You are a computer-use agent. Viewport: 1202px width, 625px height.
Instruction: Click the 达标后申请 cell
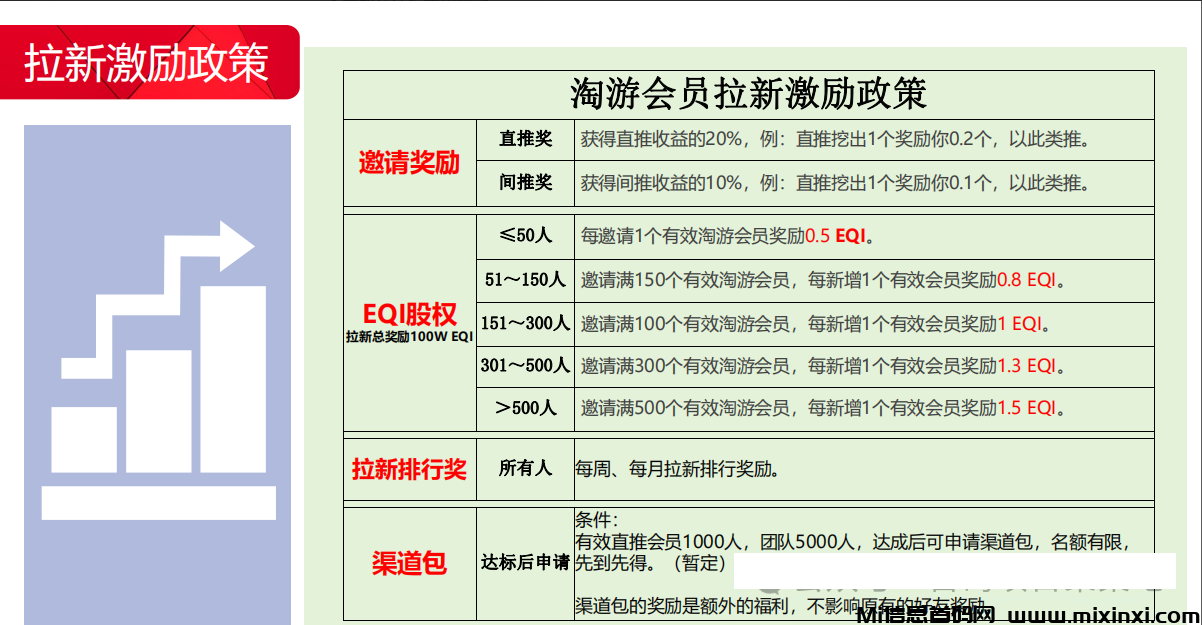[x=525, y=563]
